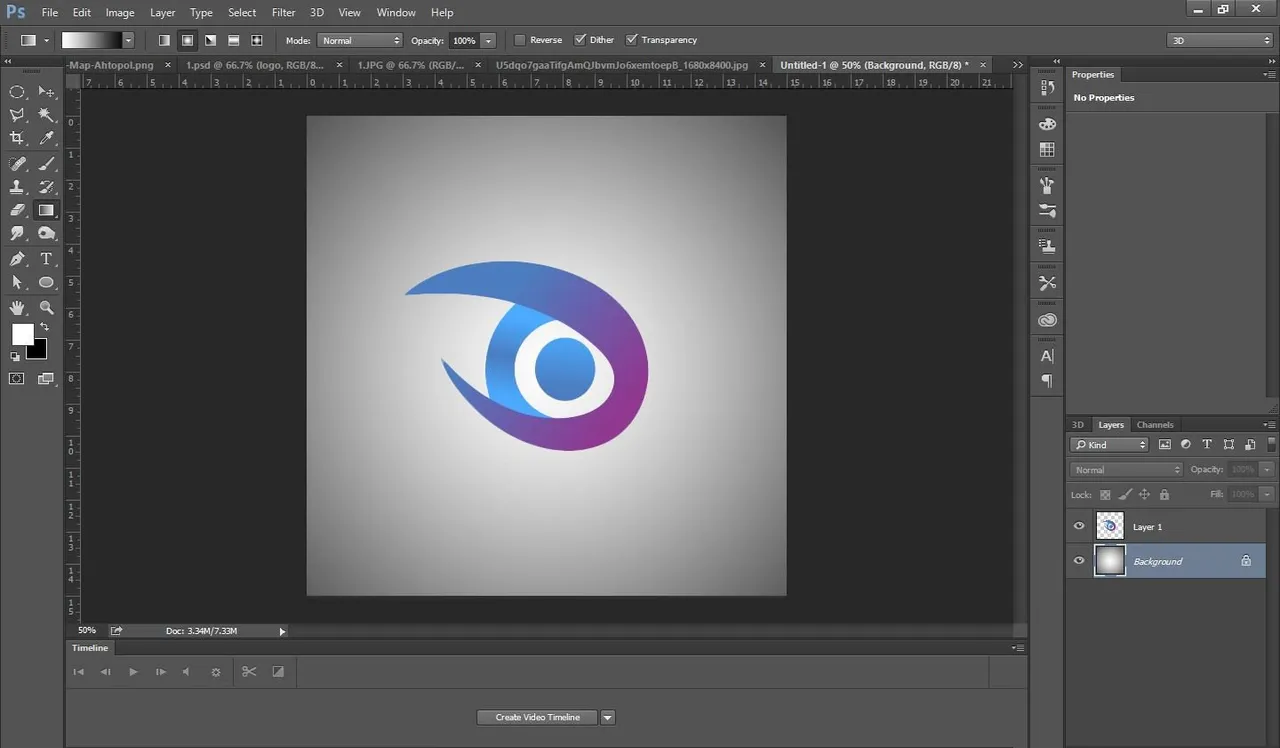This screenshot has height=748, width=1280.
Task: Select the Zoom tool
Action: [x=46, y=308]
